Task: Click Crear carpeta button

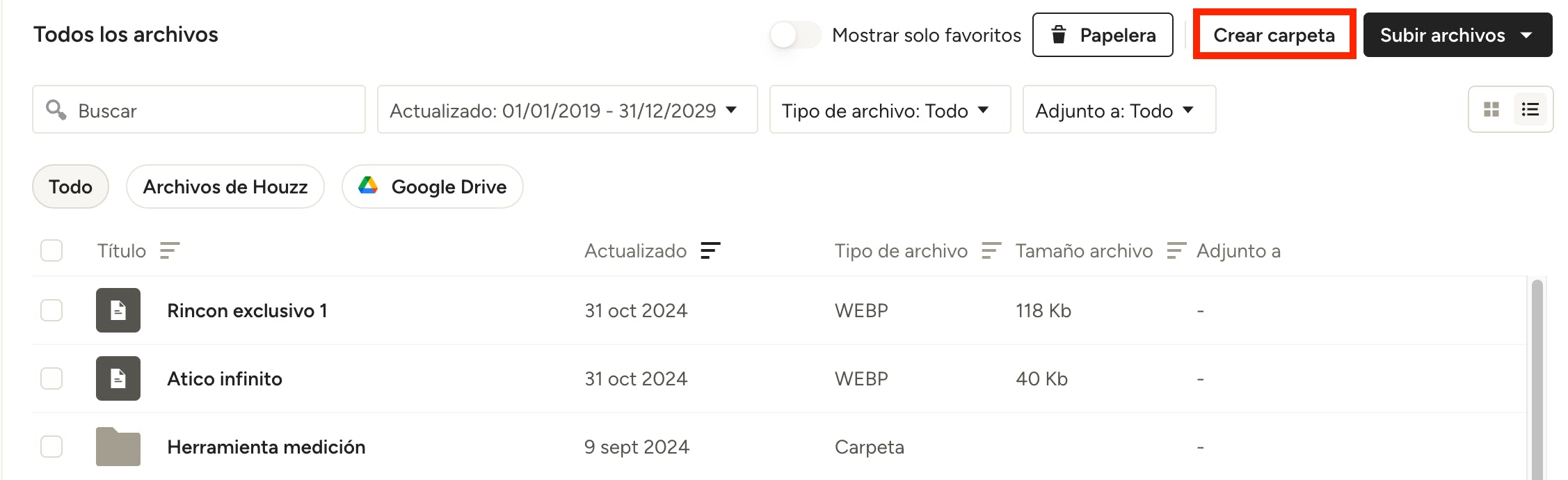Action: point(1274,35)
